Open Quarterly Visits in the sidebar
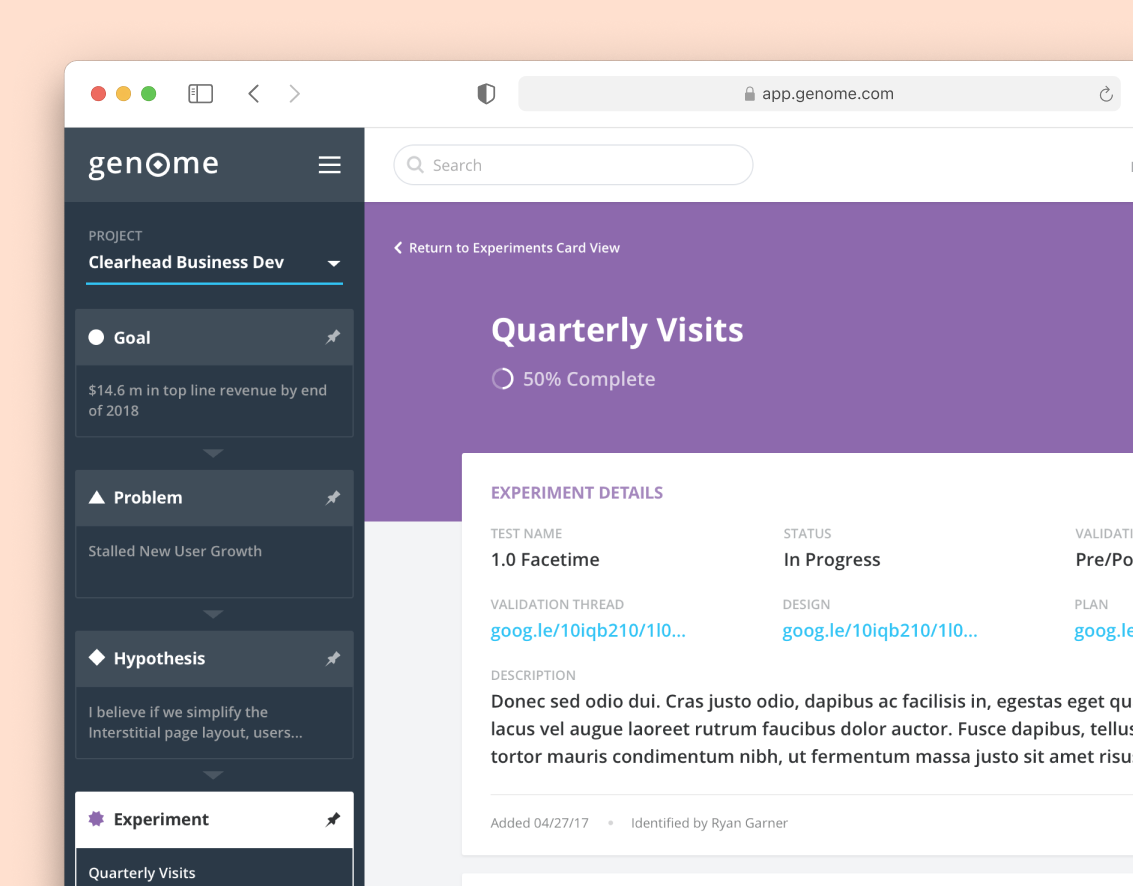 (142, 873)
